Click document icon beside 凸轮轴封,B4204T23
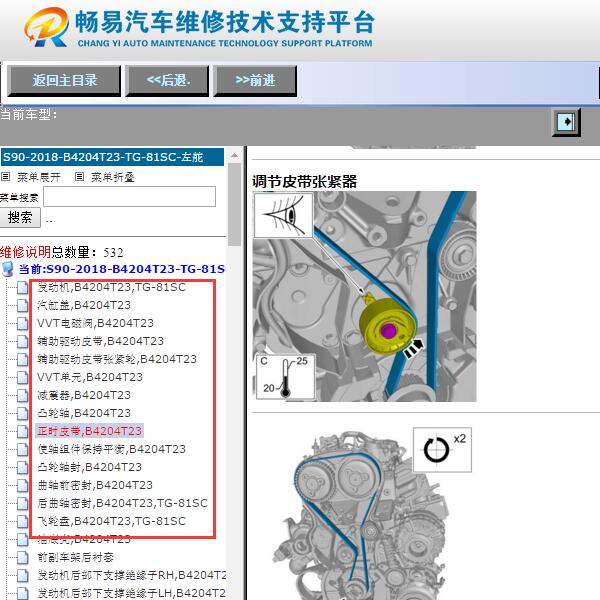600x600 pixels. [x=23, y=467]
